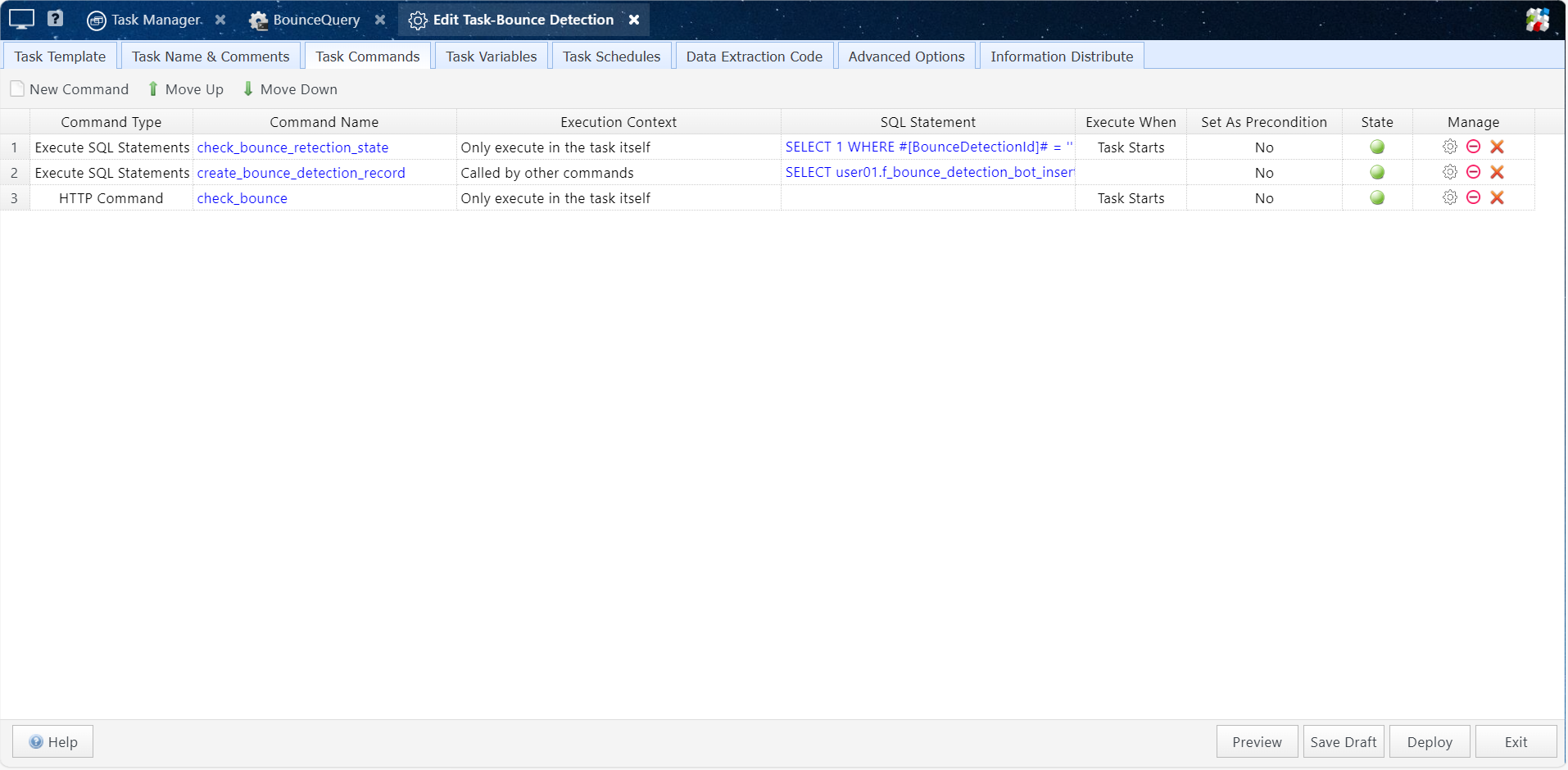Close the Edit Task-Bounce Detection tab

(x=634, y=20)
